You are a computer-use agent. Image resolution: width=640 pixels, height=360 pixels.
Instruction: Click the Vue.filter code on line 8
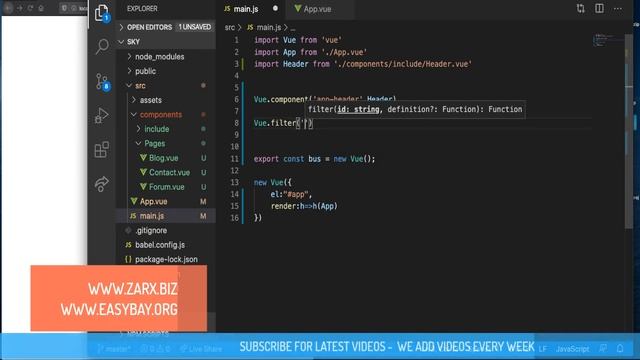pos(283,123)
